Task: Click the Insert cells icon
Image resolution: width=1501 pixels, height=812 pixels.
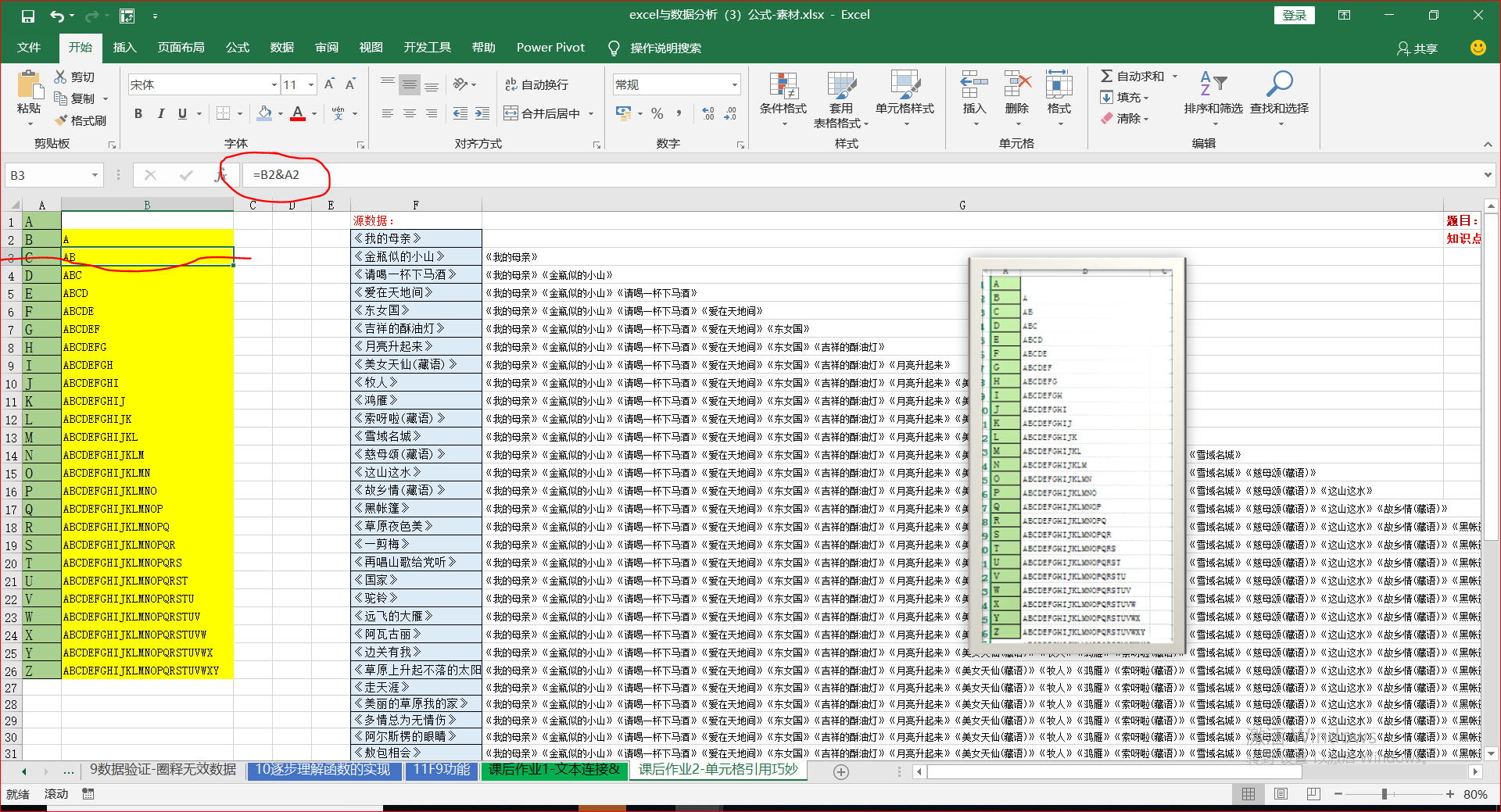Action: click(974, 84)
